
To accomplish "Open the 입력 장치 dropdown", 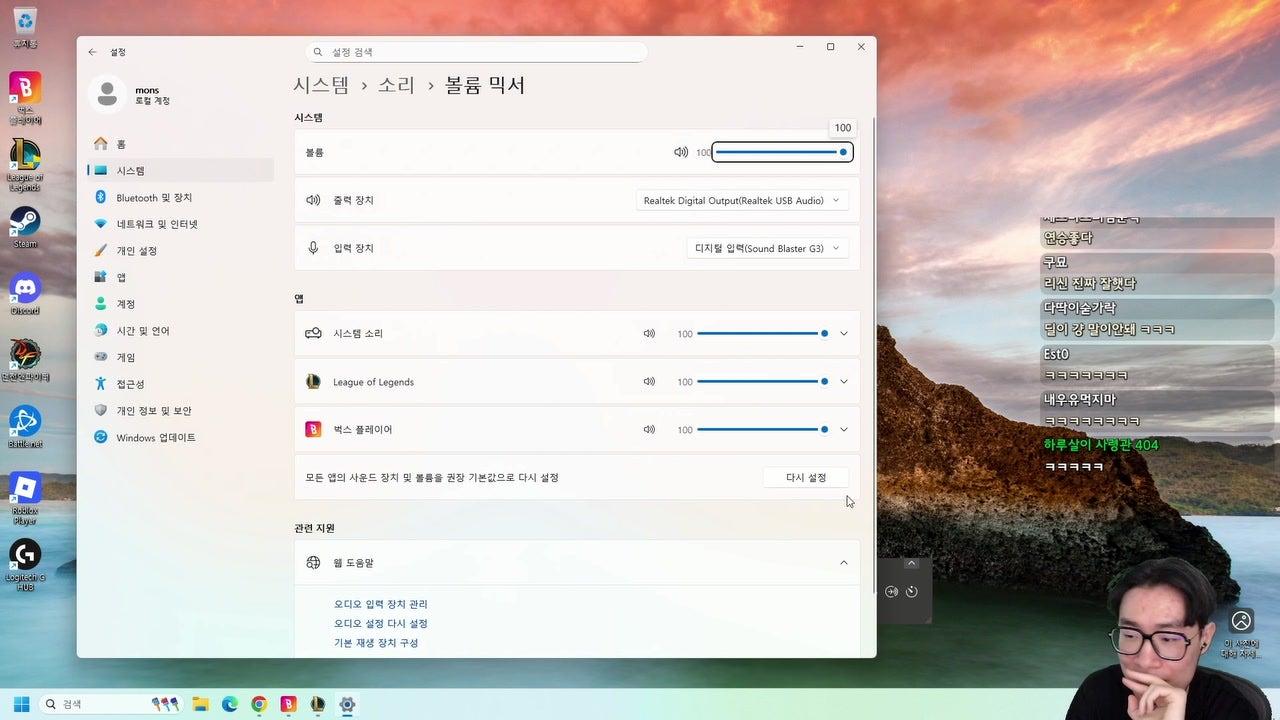I will tap(767, 247).
